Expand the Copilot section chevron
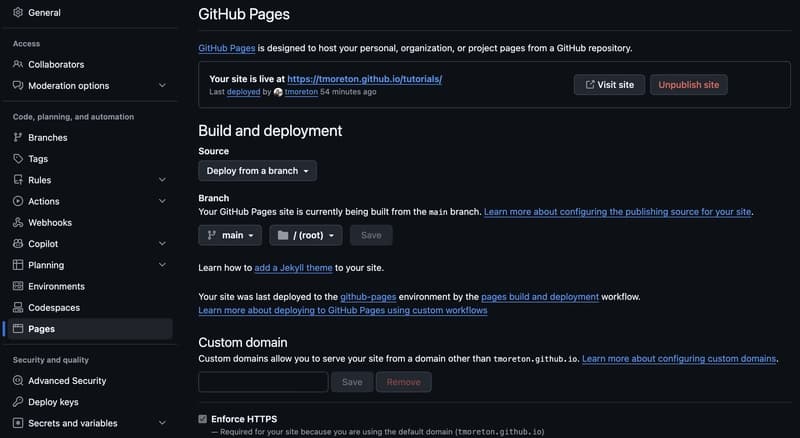This screenshot has height=438, width=800. tap(162, 244)
